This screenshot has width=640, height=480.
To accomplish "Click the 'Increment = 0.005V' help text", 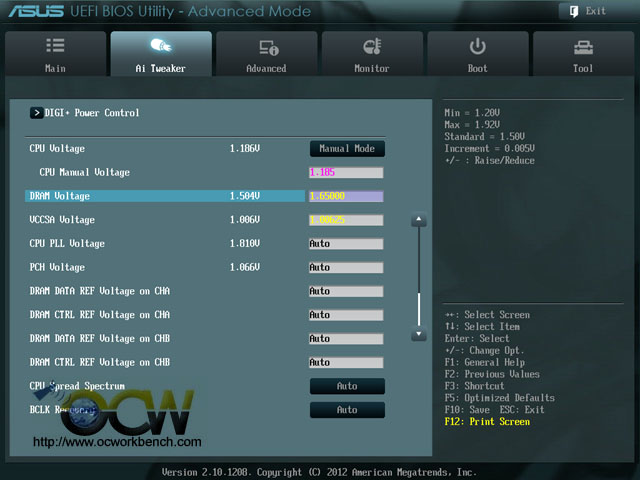I will coord(489,149).
